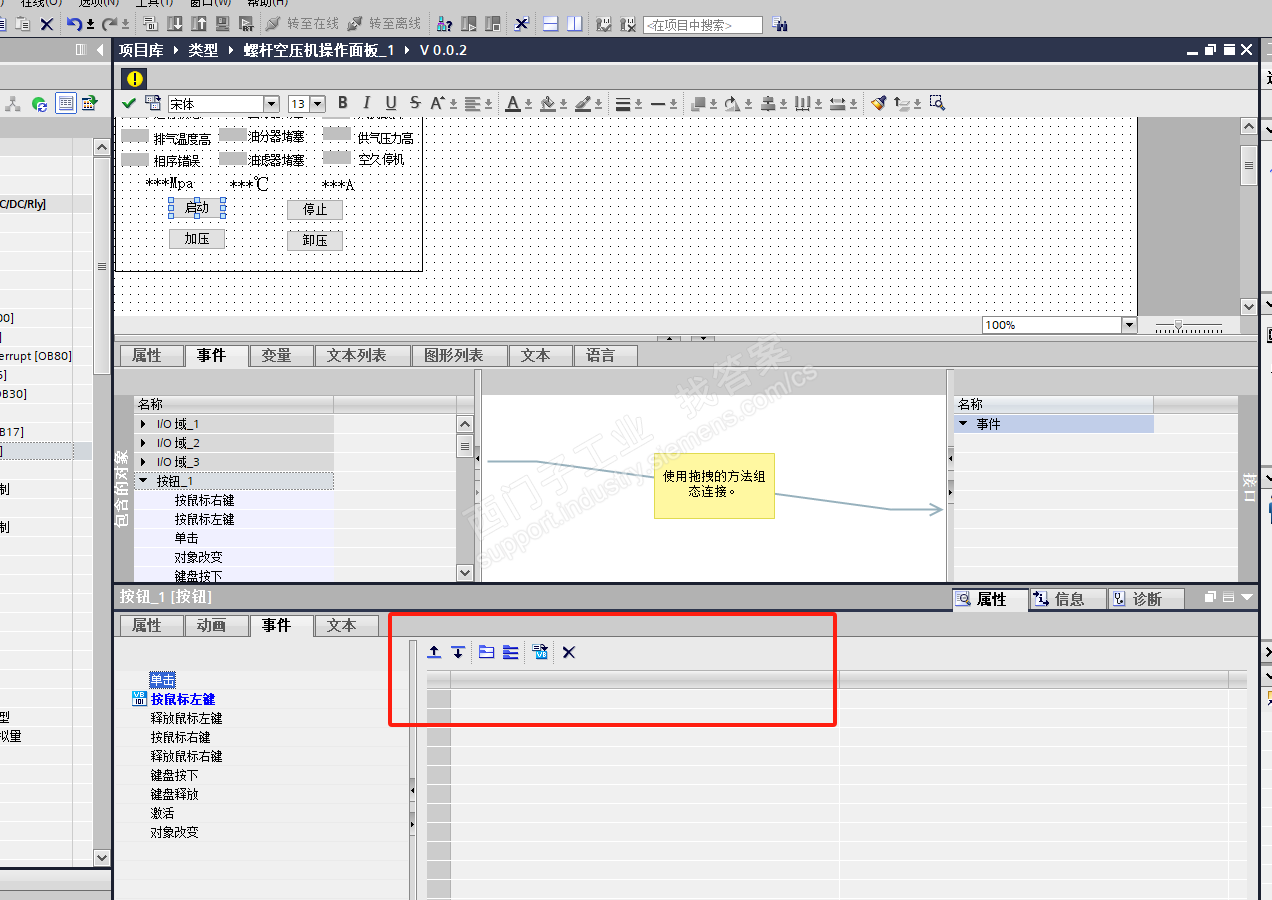Click delete function X icon in inspector
Image resolution: width=1272 pixels, height=900 pixels.
[x=569, y=652]
